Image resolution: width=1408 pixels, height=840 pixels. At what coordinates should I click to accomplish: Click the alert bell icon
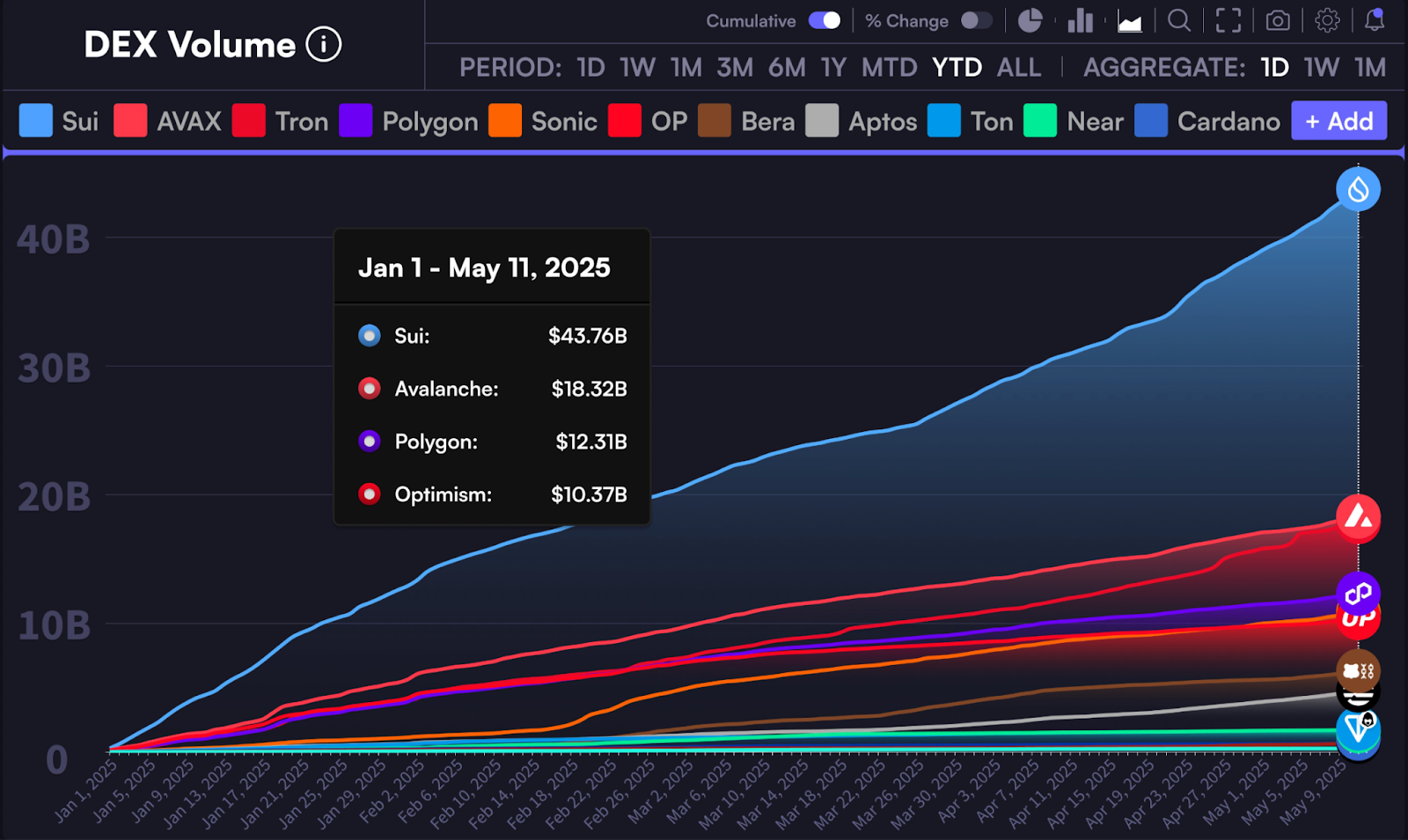coord(1375,21)
